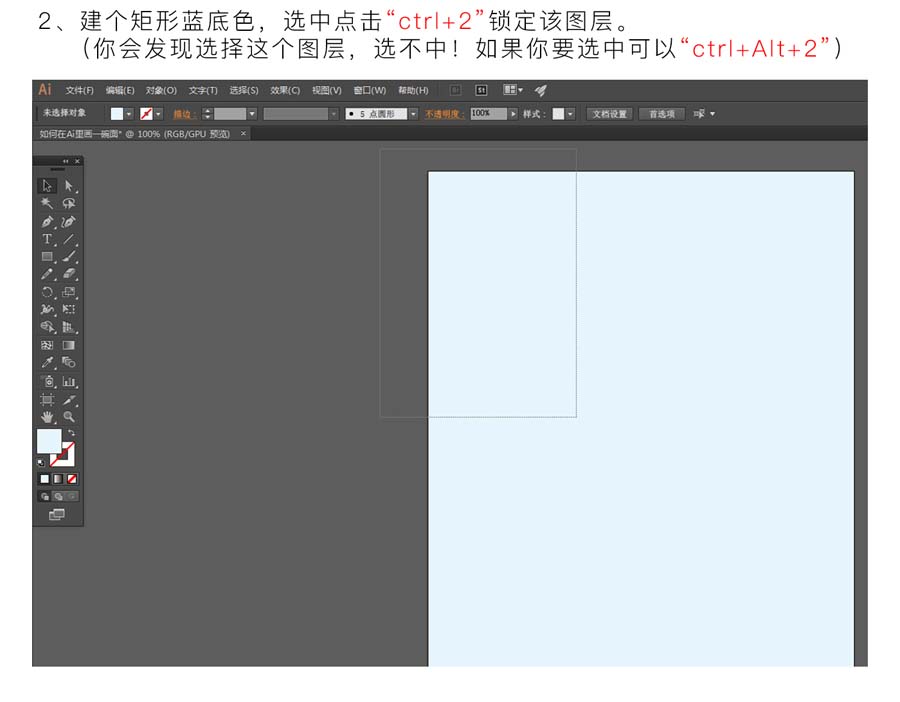Screen dimensions: 900x702
Task: Open the 效果(C) menu
Action: click(x=285, y=90)
